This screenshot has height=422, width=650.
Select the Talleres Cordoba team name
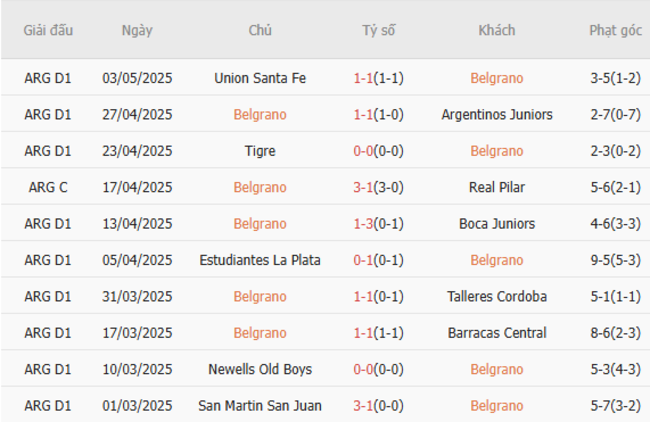(496, 297)
